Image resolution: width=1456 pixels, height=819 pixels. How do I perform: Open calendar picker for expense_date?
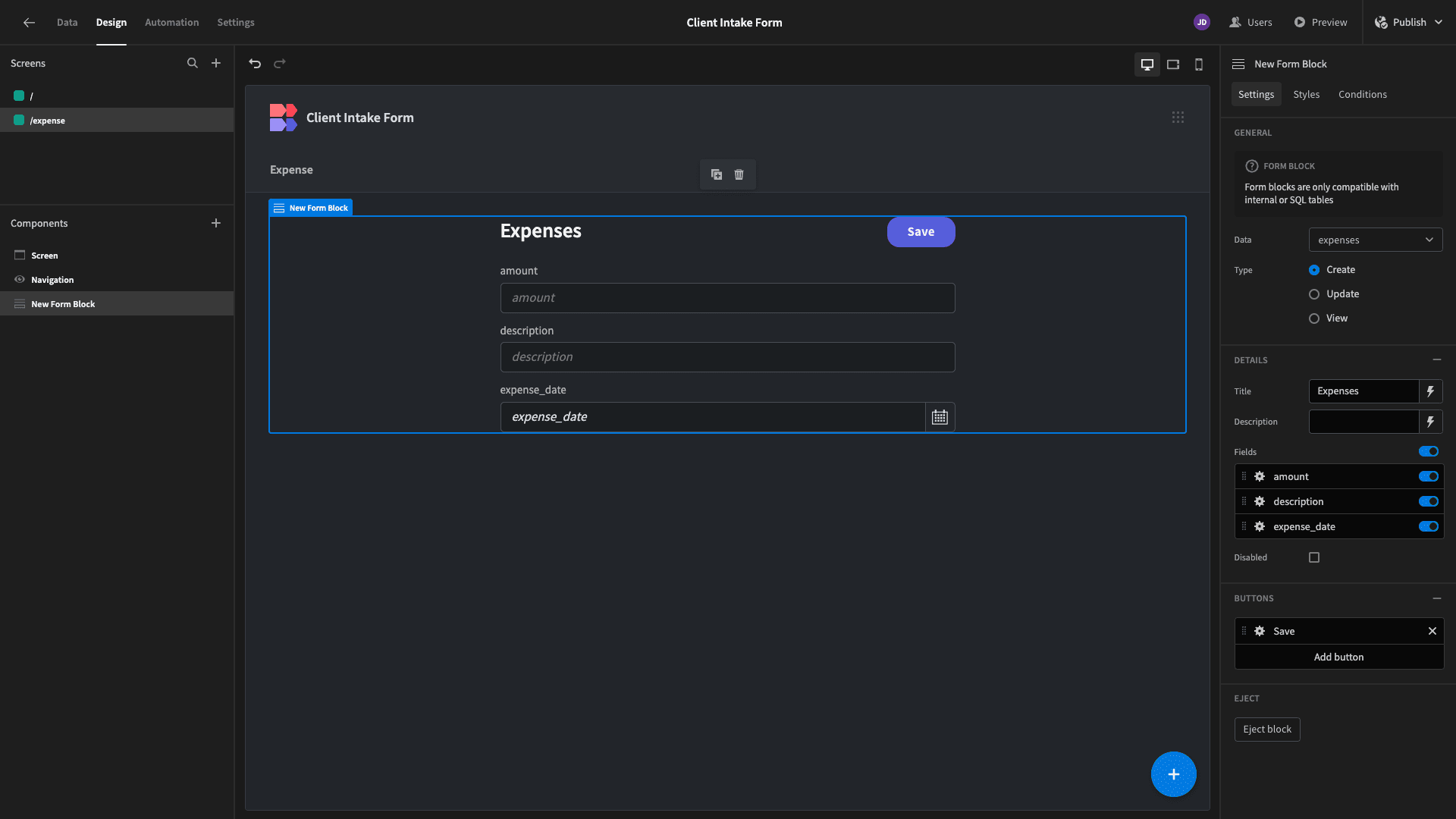pos(940,417)
